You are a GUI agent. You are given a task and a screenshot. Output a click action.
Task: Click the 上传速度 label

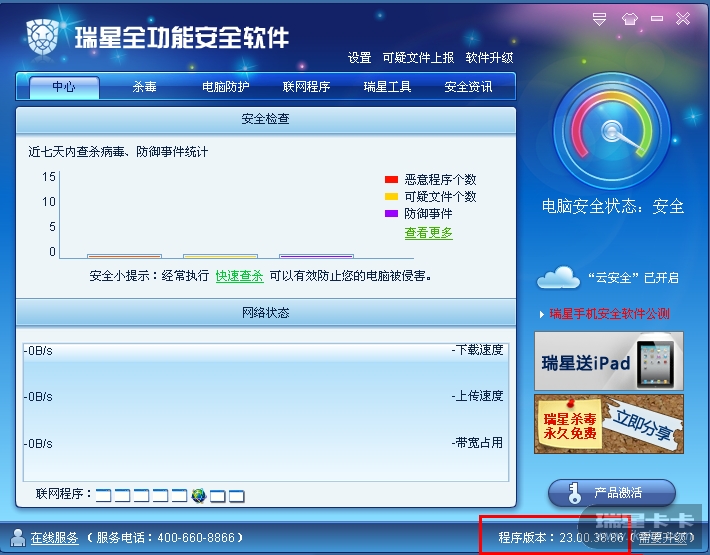coord(477,396)
